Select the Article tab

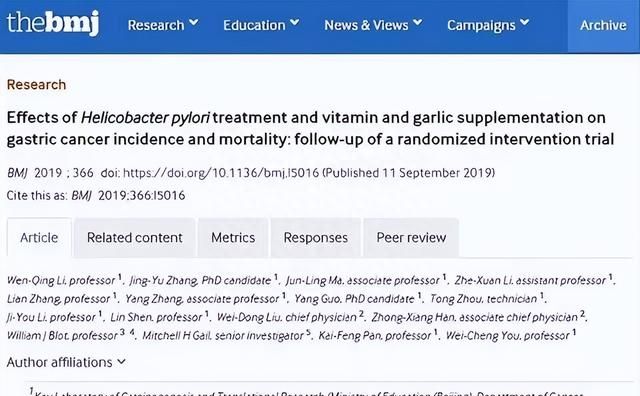coord(39,238)
